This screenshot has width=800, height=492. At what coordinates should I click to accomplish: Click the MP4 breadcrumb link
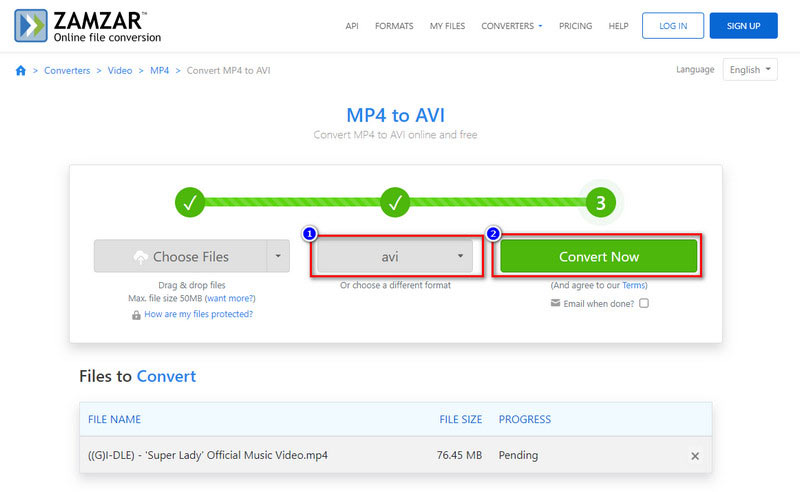coord(160,71)
